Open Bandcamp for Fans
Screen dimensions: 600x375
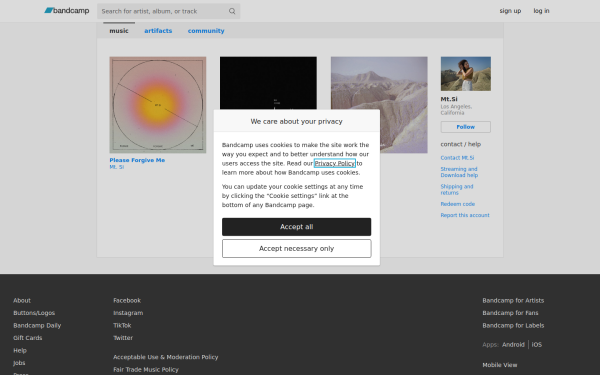coord(510,313)
